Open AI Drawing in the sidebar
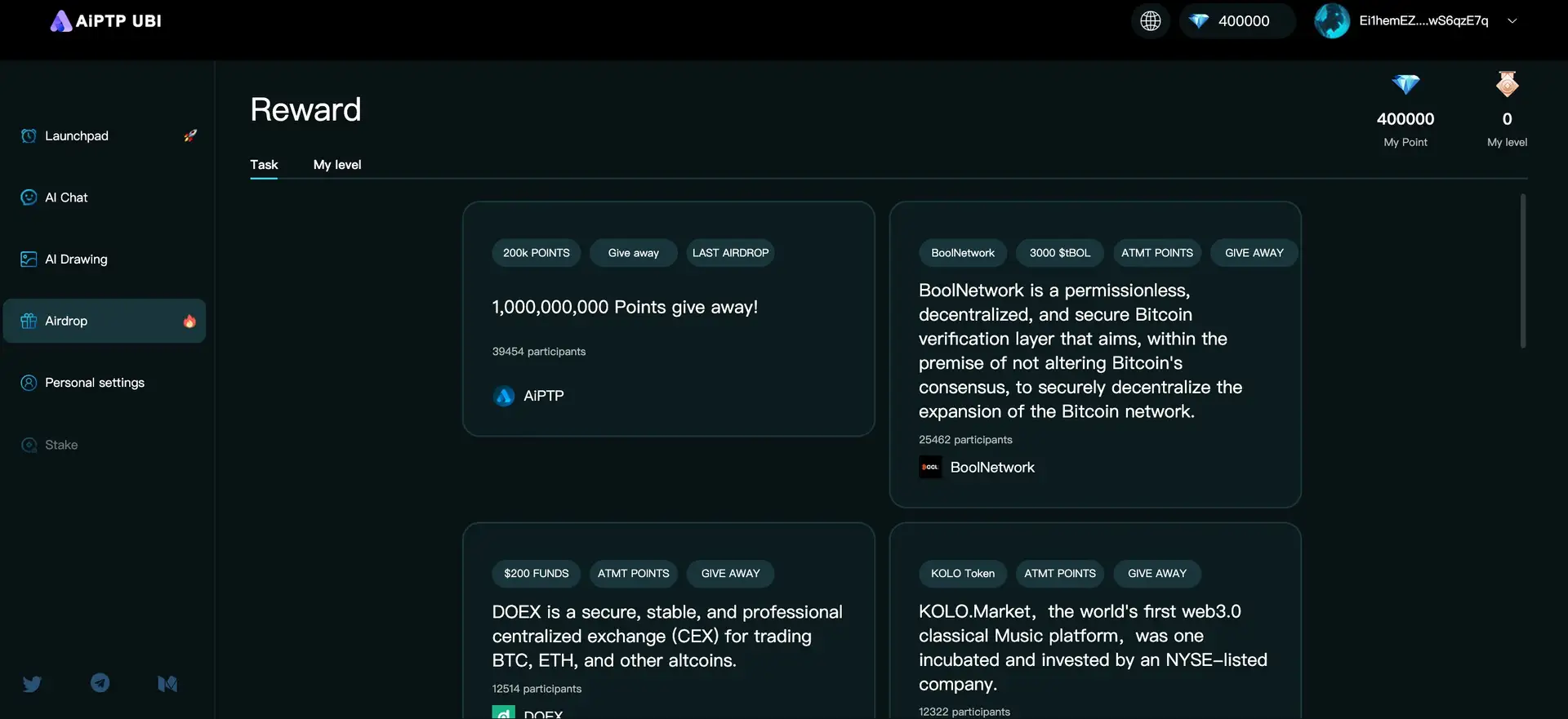Screen dimensions: 1568x719 click(76, 260)
